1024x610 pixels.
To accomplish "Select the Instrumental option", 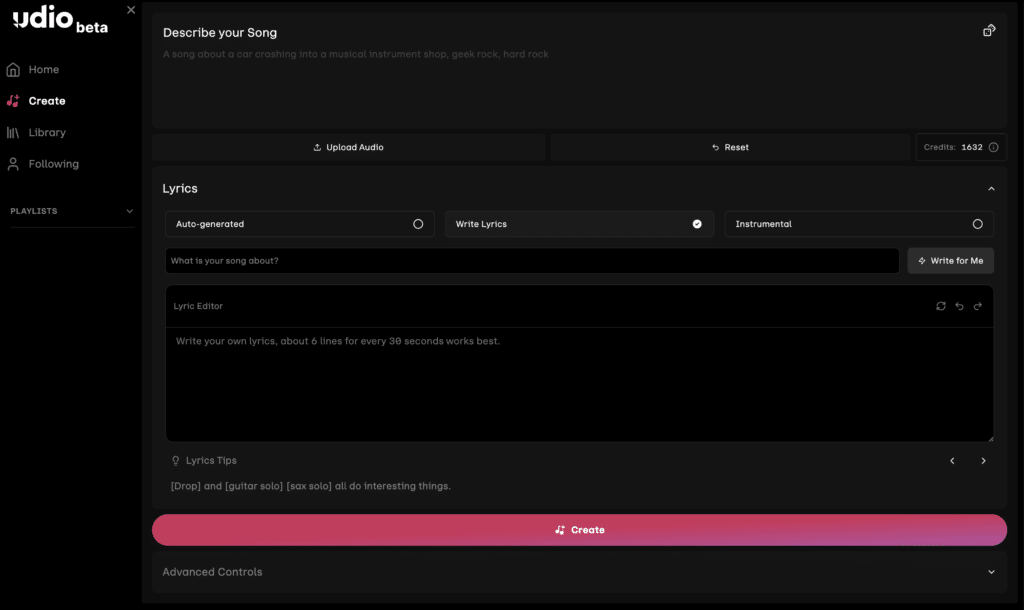I will pos(859,224).
